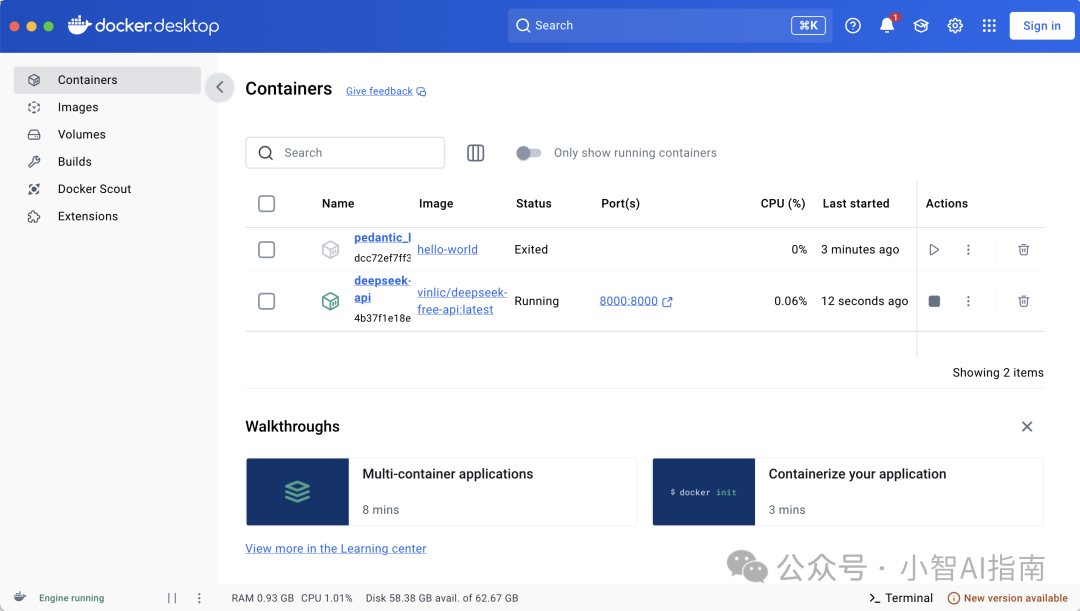Open the Extensions section
The image size is (1080, 611).
87,216
